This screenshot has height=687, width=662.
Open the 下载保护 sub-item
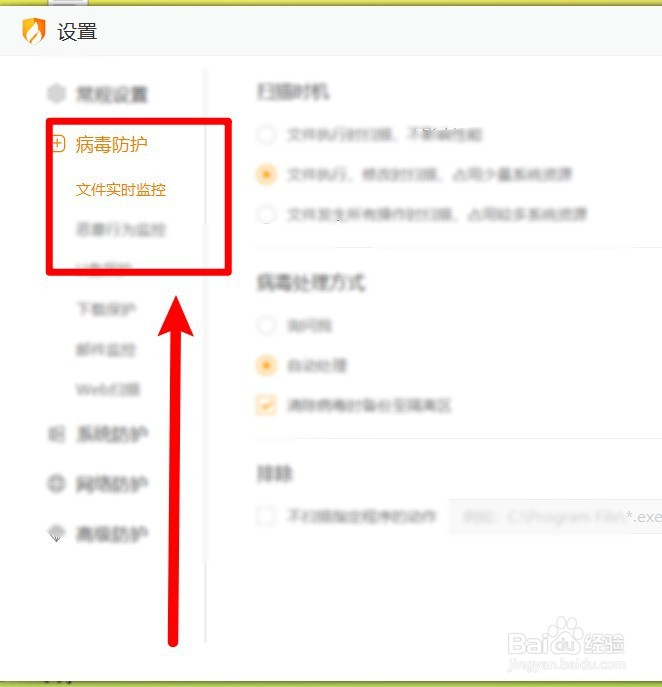pos(106,309)
